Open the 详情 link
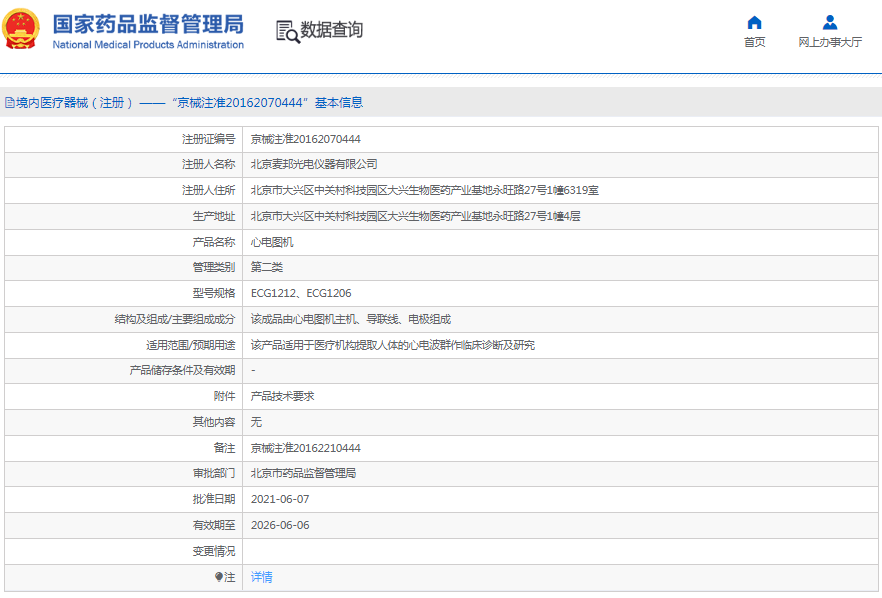 [261, 577]
